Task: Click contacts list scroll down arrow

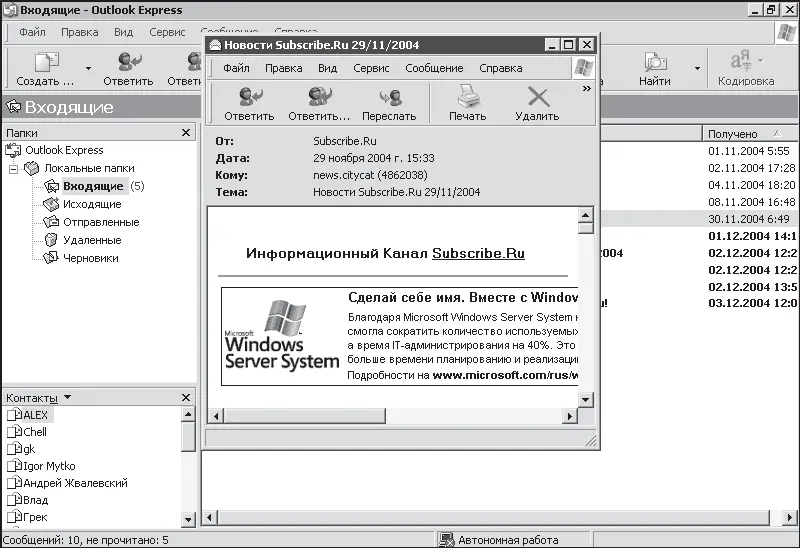Action: 188,520
